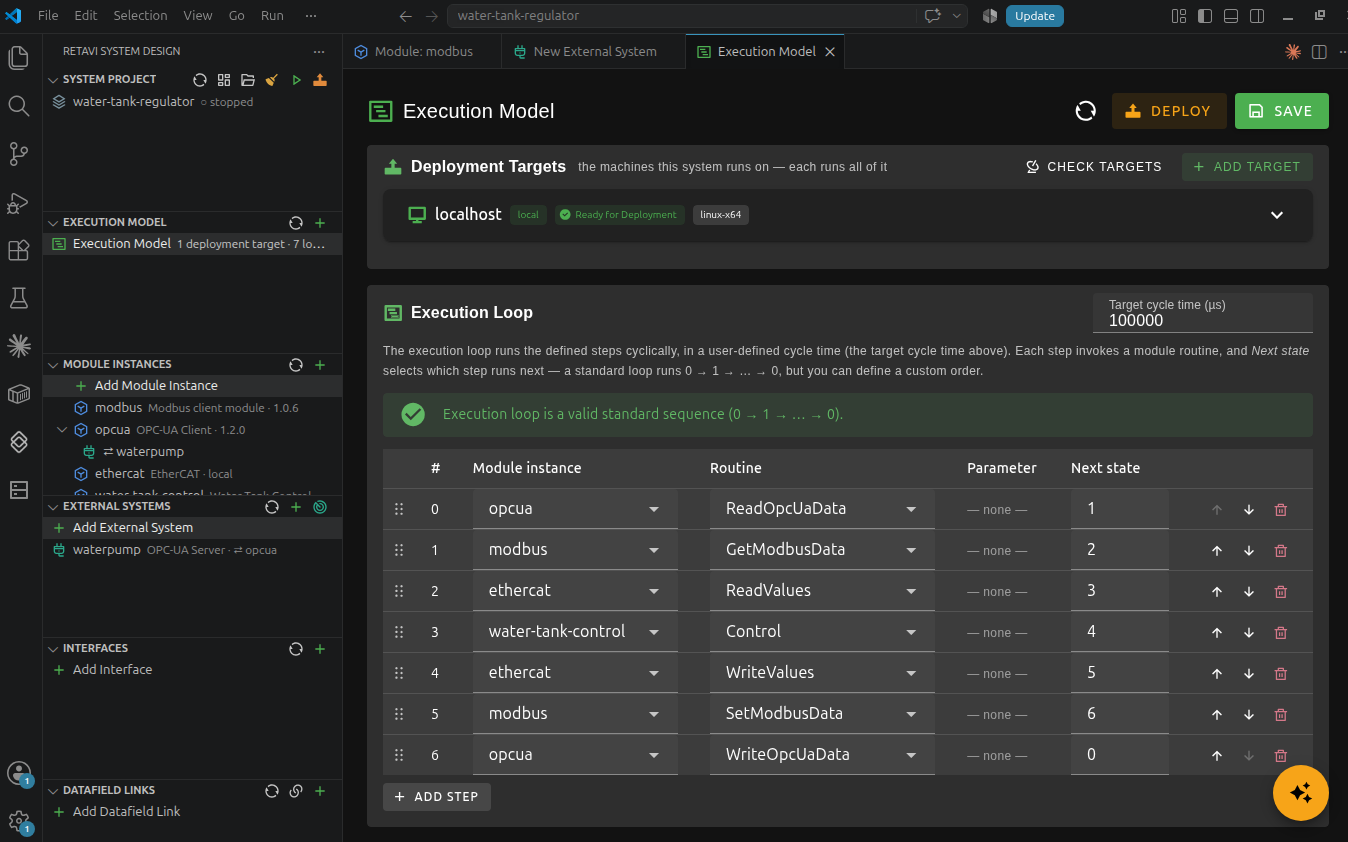Click the command center search box
Screen dimensions: 1348x842
point(681,16)
